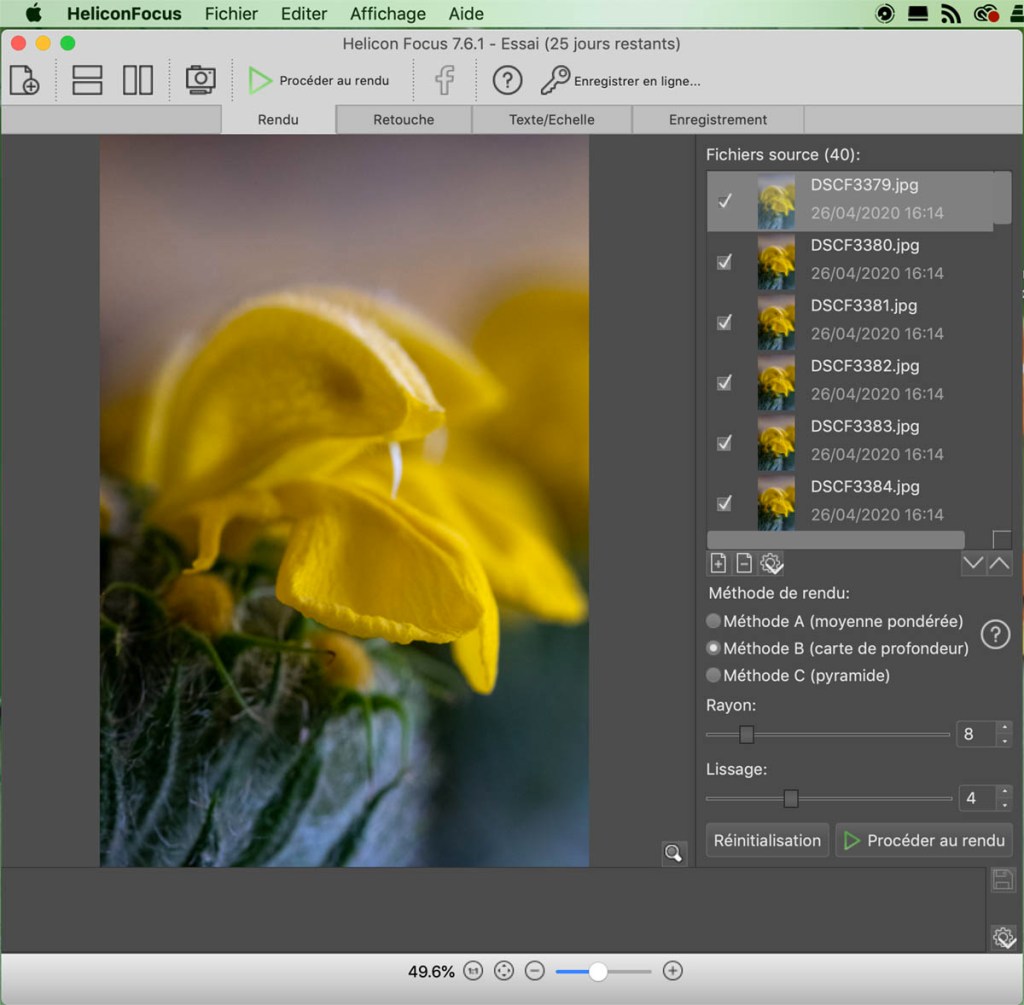Move the source list down with the chevron
The width and height of the screenshot is (1024, 1005).
pyautogui.click(x=973, y=564)
